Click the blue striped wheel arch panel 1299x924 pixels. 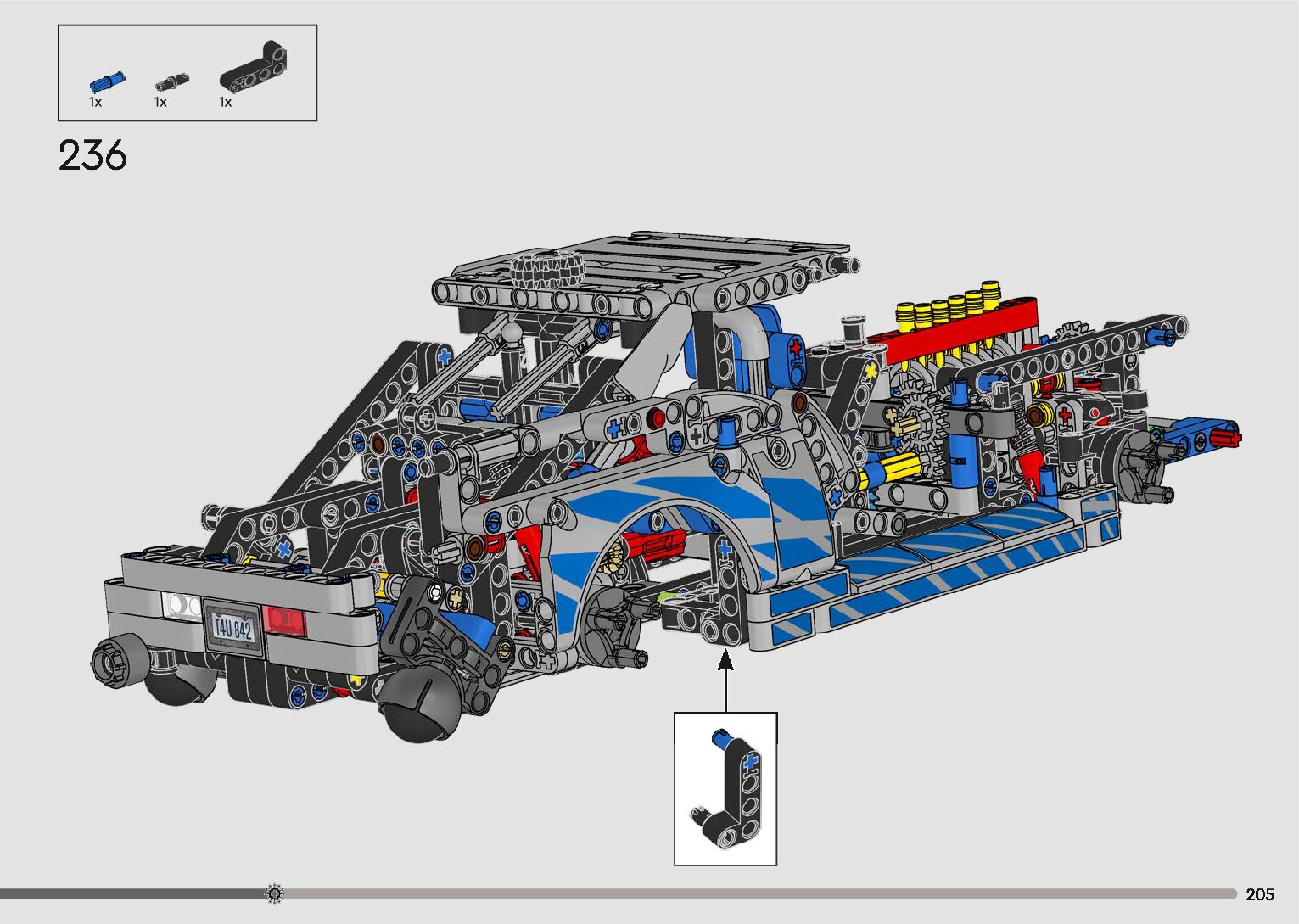pyautogui.click(x=679, y=509)
